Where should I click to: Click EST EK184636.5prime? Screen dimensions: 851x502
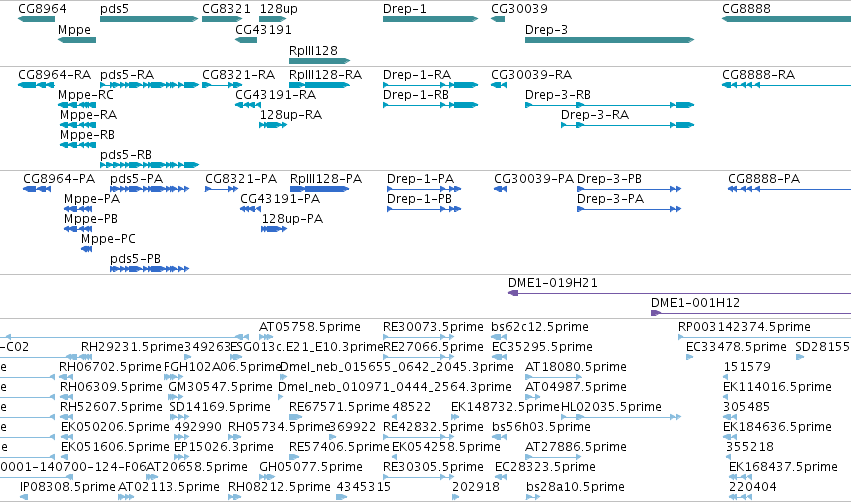tap(731, 437)
